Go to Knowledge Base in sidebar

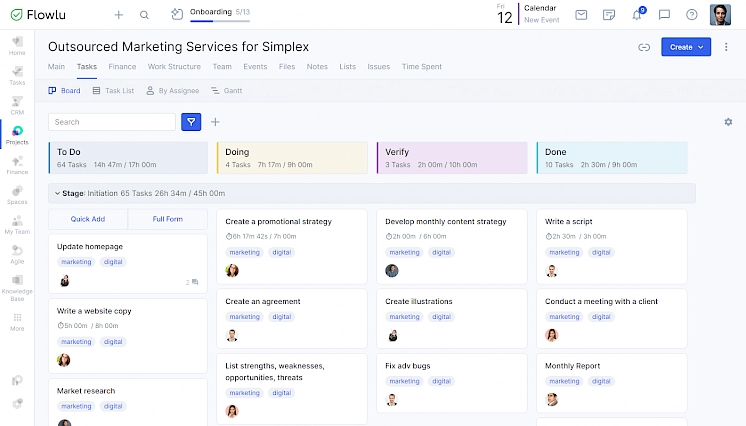tap(17, 288)
